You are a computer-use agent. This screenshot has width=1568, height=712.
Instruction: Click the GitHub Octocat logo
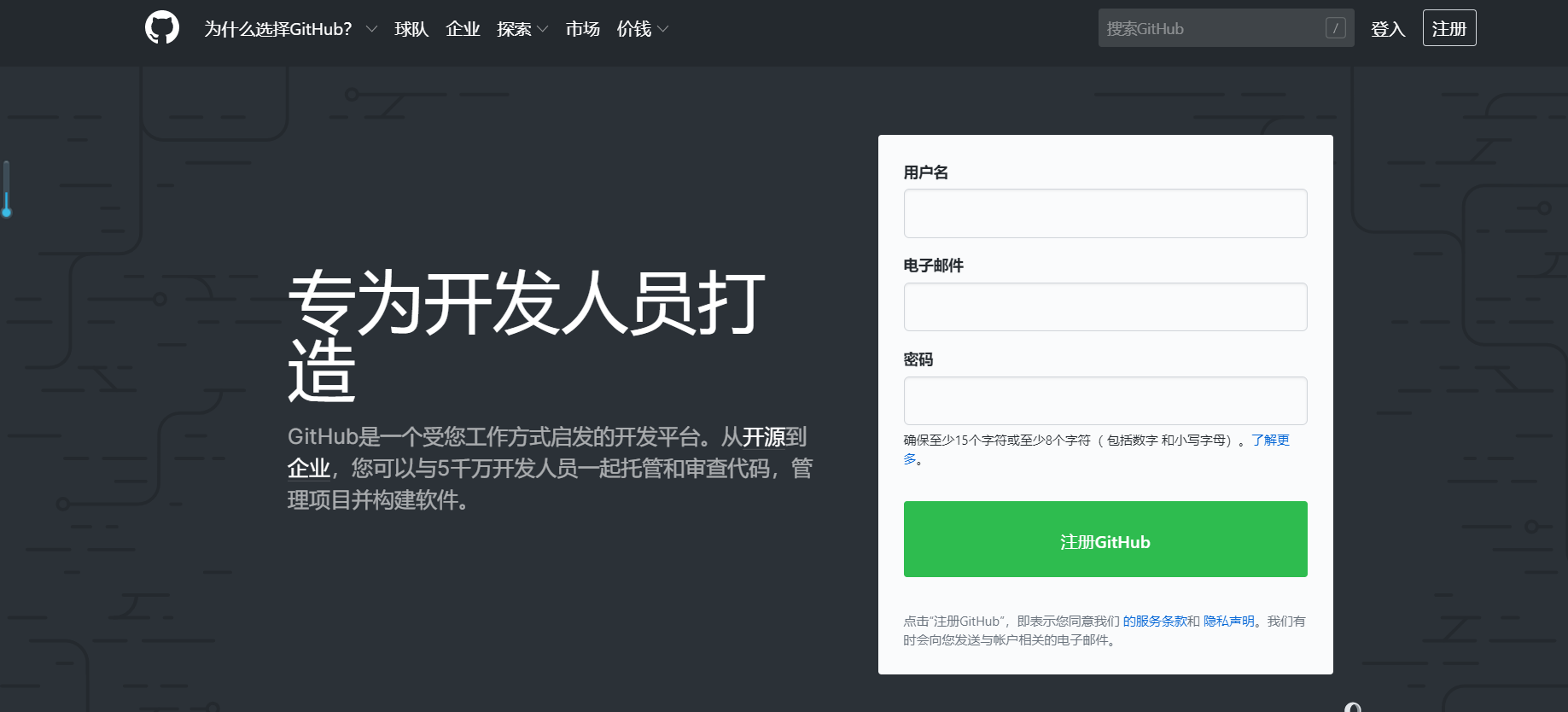[x=162, y=27]
